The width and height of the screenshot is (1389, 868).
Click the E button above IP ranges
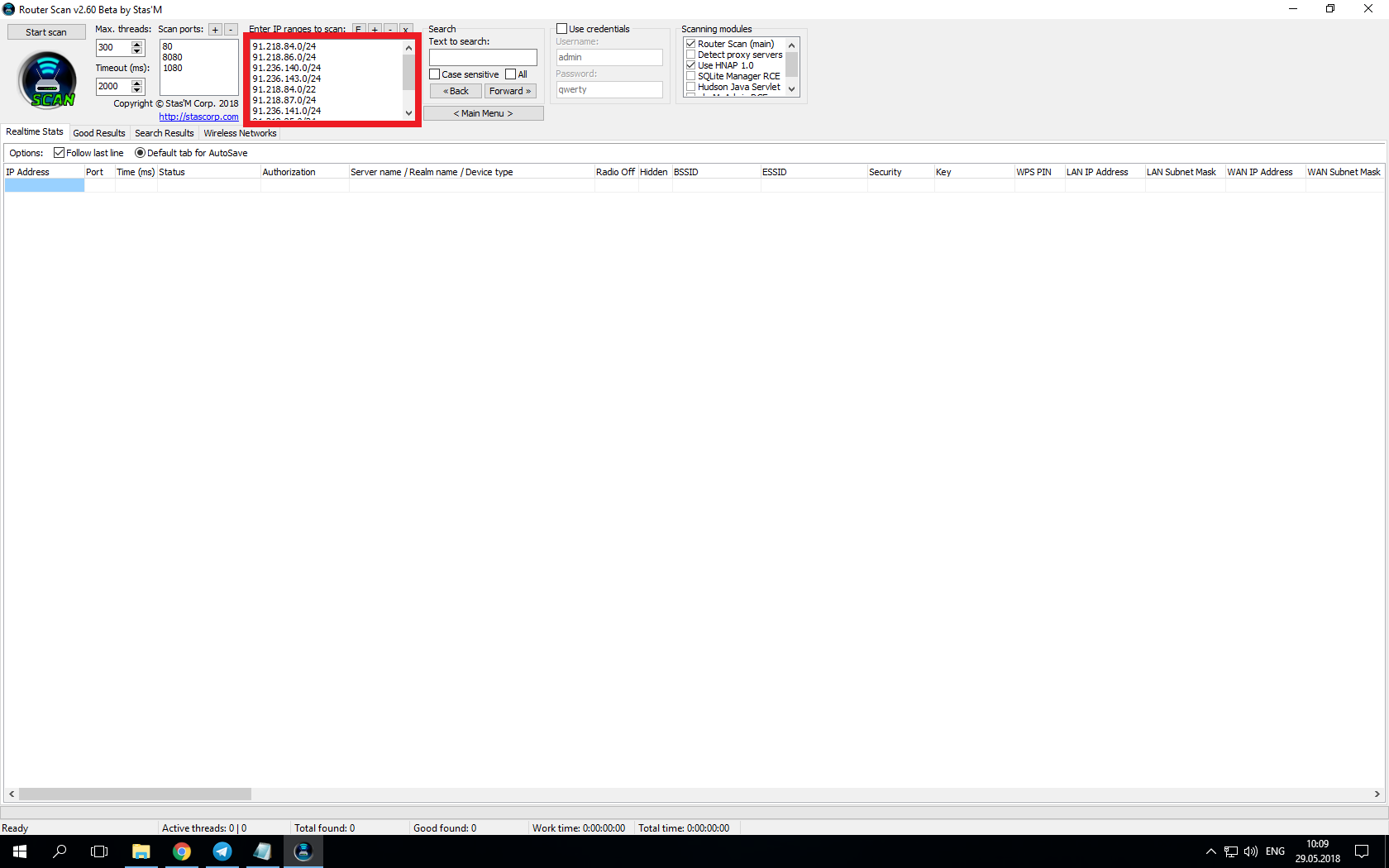[358, 30]
